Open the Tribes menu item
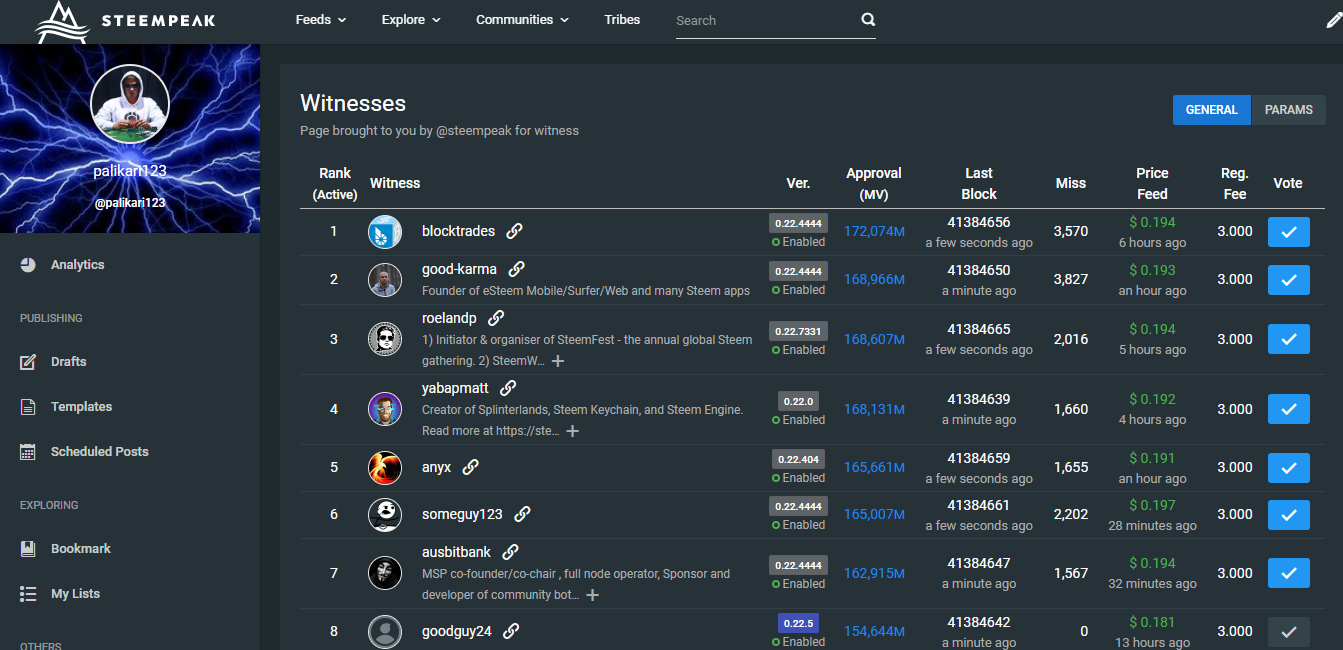The width and height of the screenshot is (1343, 650). (x=622, y=20)
